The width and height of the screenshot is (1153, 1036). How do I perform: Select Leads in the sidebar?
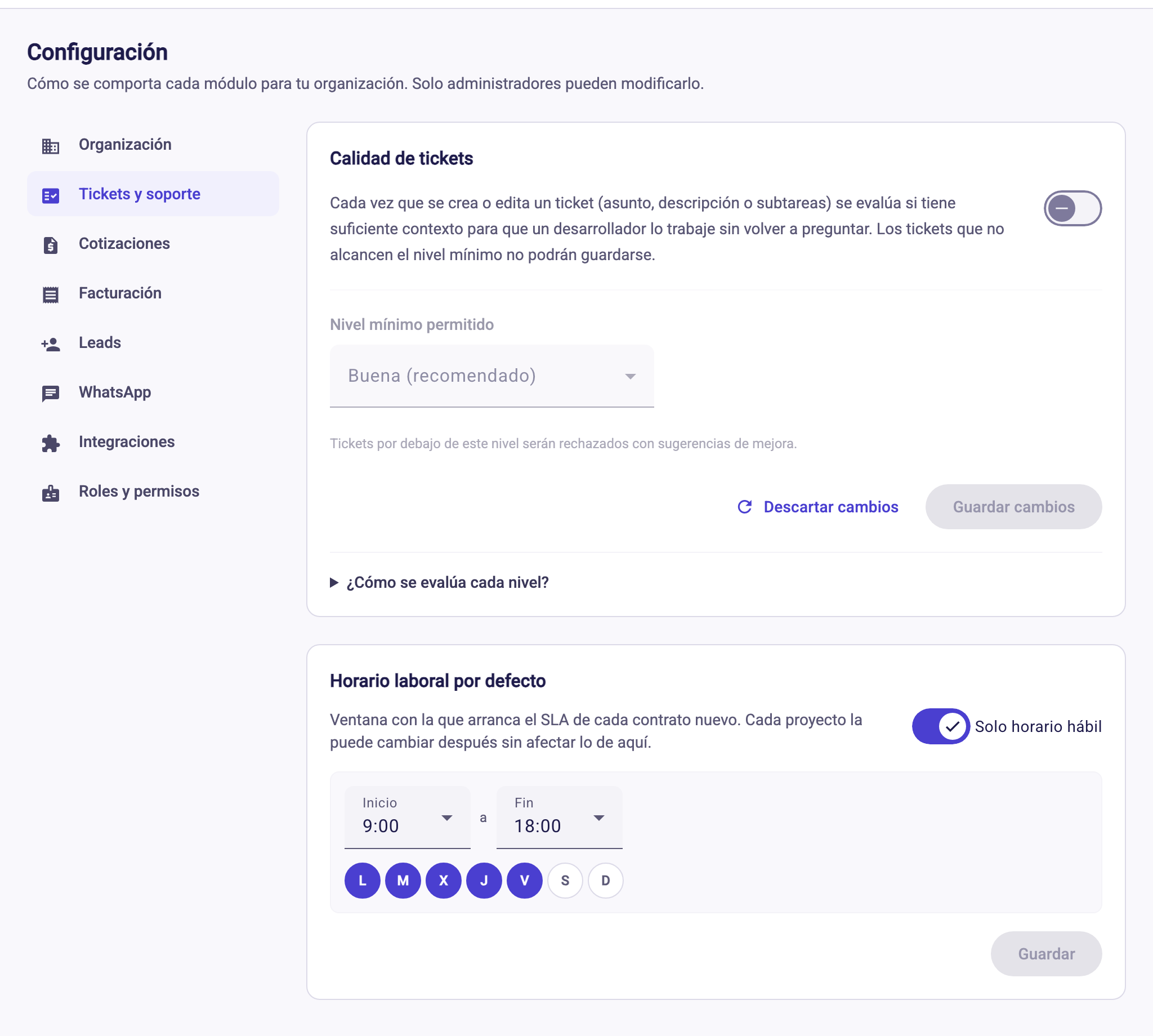[x=153, y=343]
